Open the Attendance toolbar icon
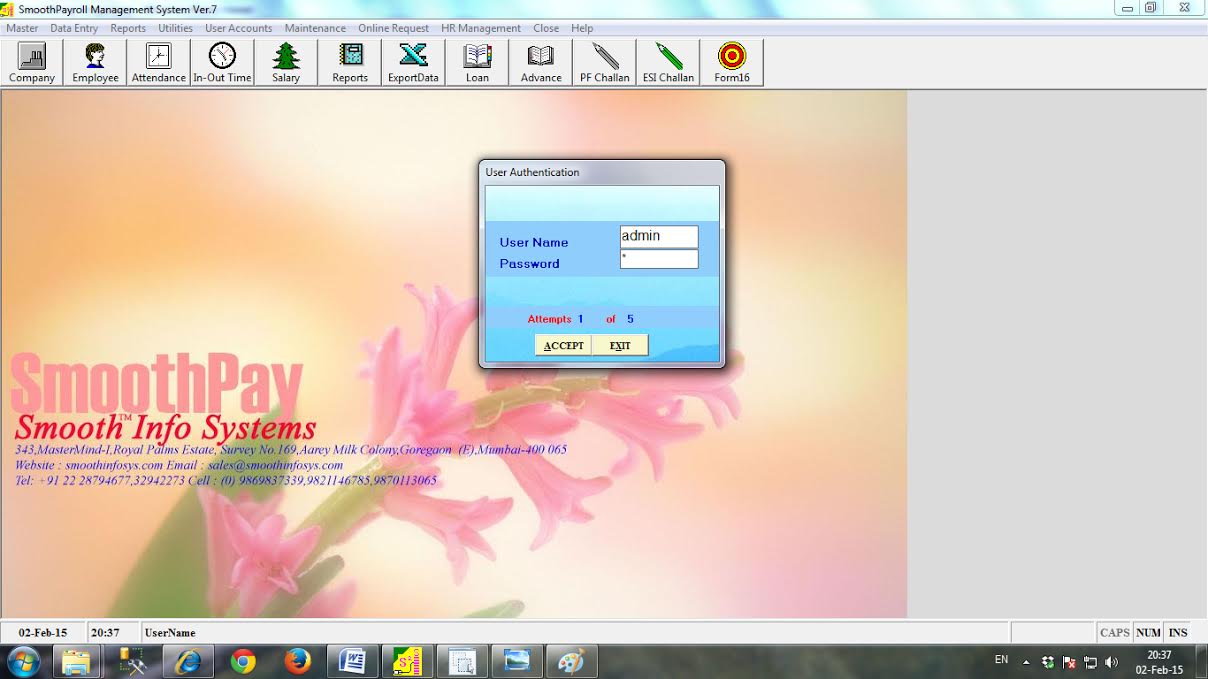The width and height of the screenshot is (1208, 679). pos(159,62)
